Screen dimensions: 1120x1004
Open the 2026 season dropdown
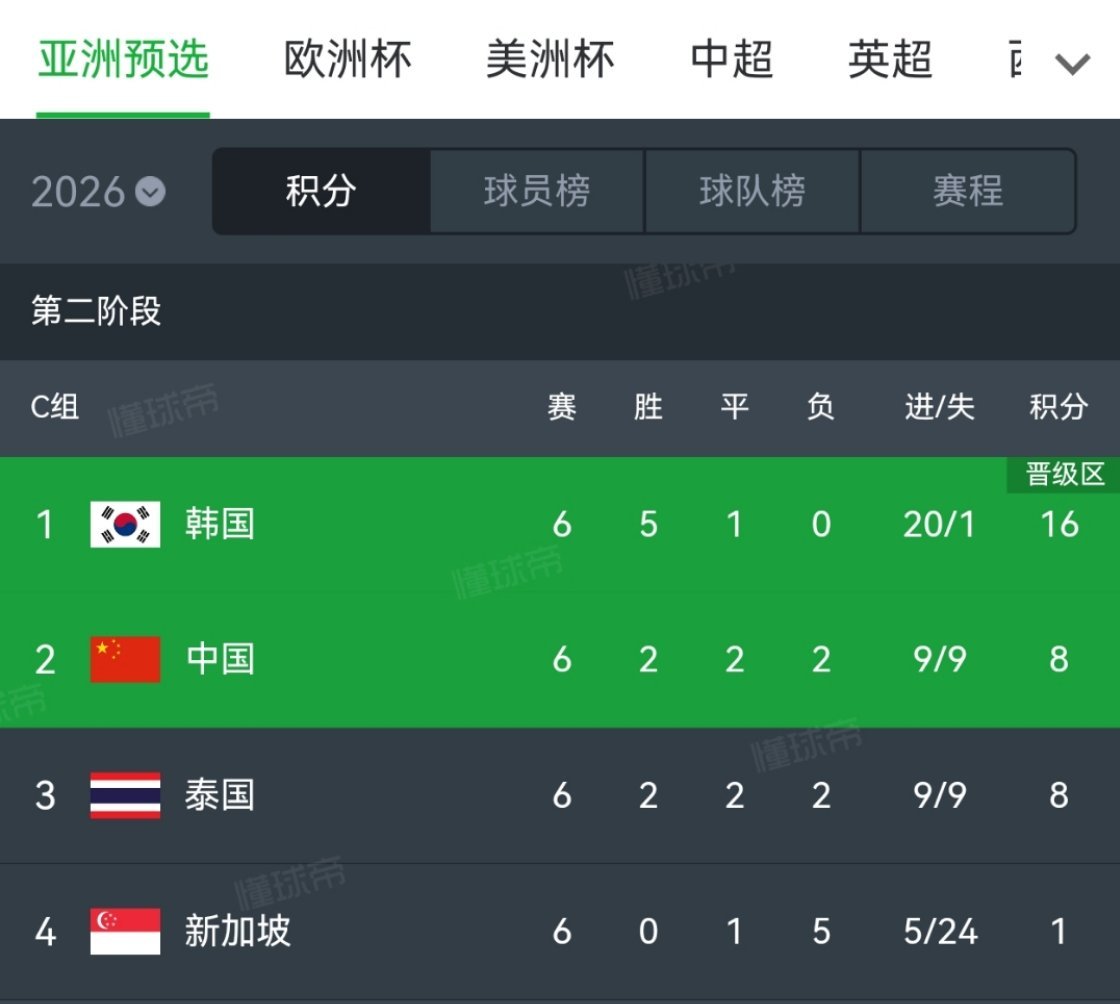coord(95,192)
